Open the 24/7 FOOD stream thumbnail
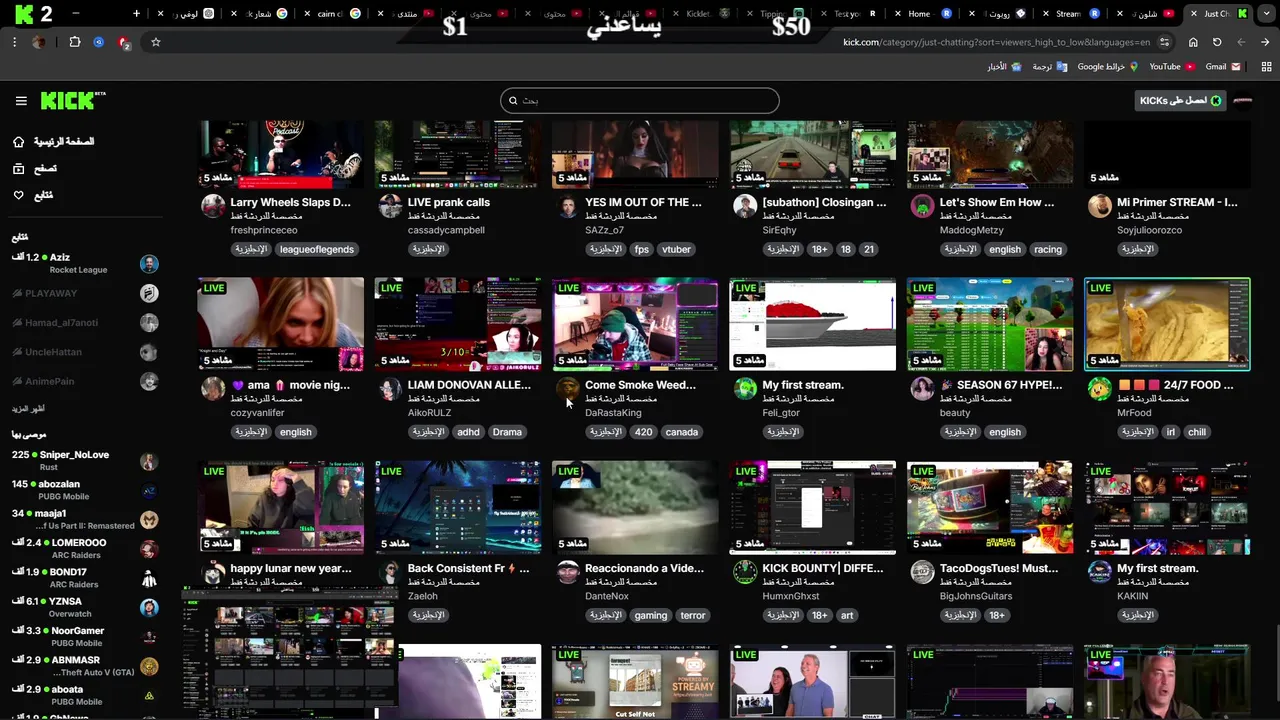Image resolution: width=1280 pixels, height=720 pixels. pos(1167,325)
